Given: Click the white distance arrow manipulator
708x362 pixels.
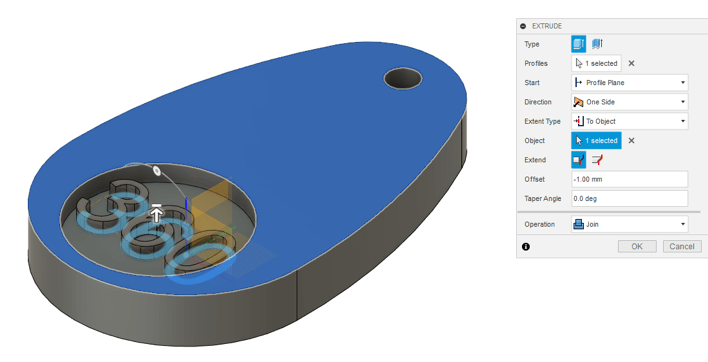Looking at the screenshot, I should tap(156, 213).
